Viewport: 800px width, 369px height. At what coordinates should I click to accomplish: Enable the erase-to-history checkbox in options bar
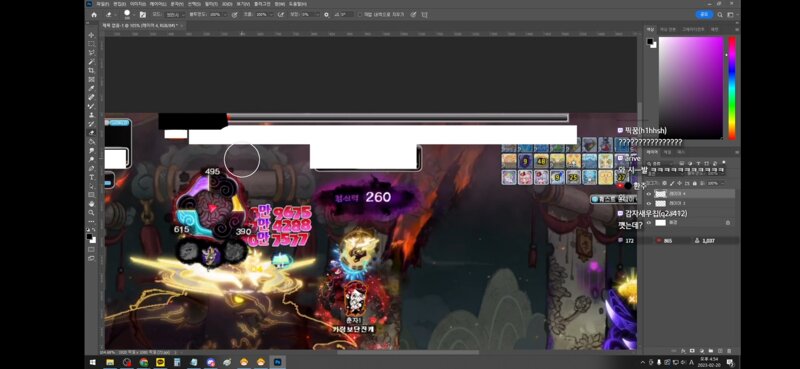pyautogui.click(x=360, y=15)
